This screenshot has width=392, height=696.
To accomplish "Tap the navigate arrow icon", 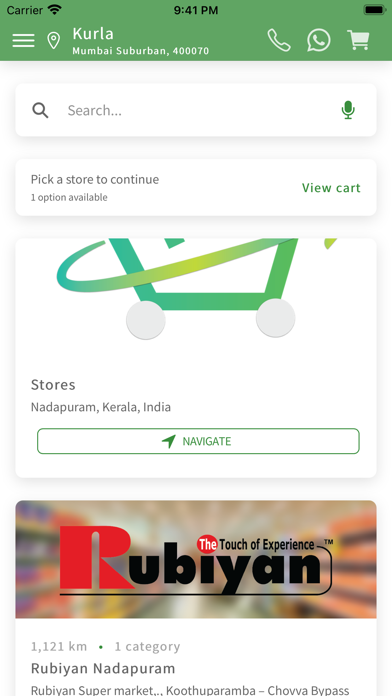I will (169, 441).
